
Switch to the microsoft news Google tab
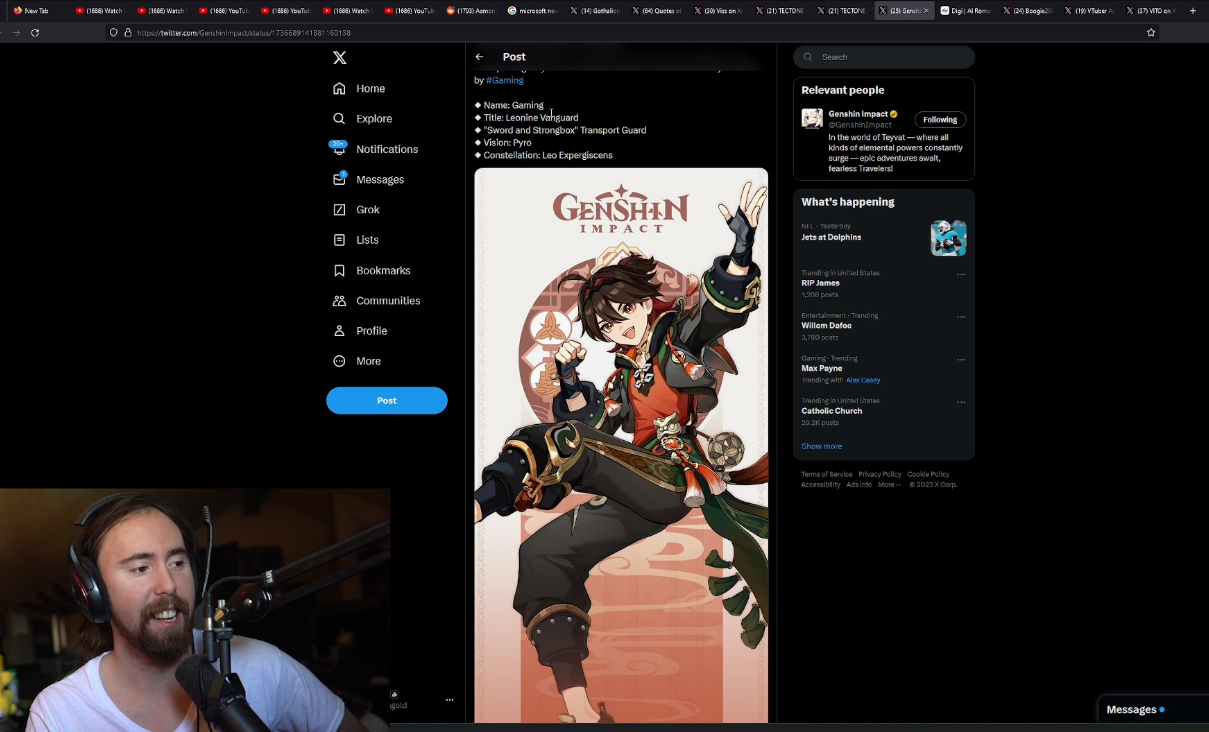(532, 10)
